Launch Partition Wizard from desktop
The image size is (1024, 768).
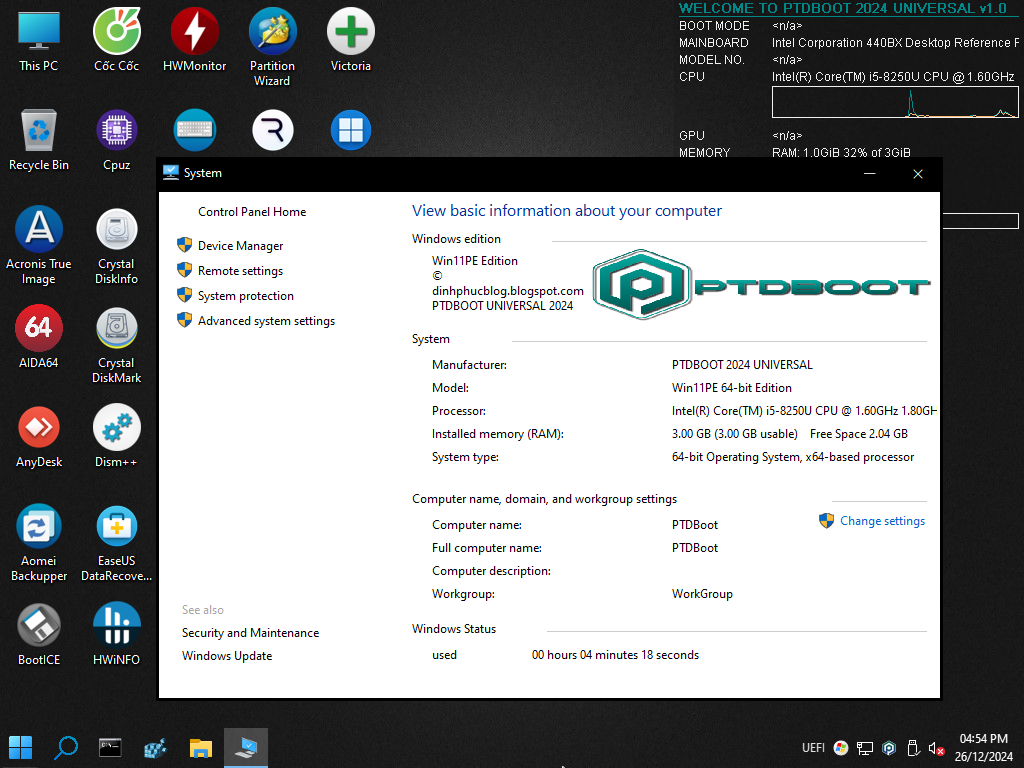pos(272,47)
